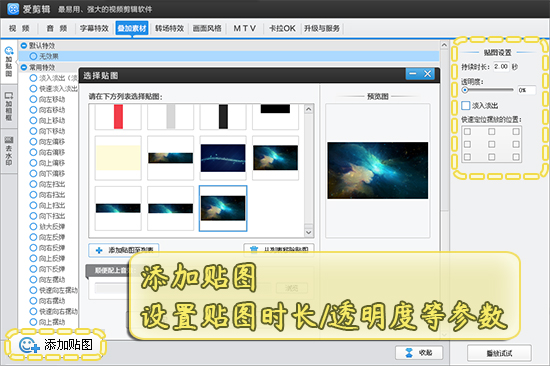The height and width of the screenshot is (366, 550).
Task: Click the 爱剪辑 app logo icon
Action: click(x=13, y=9)
